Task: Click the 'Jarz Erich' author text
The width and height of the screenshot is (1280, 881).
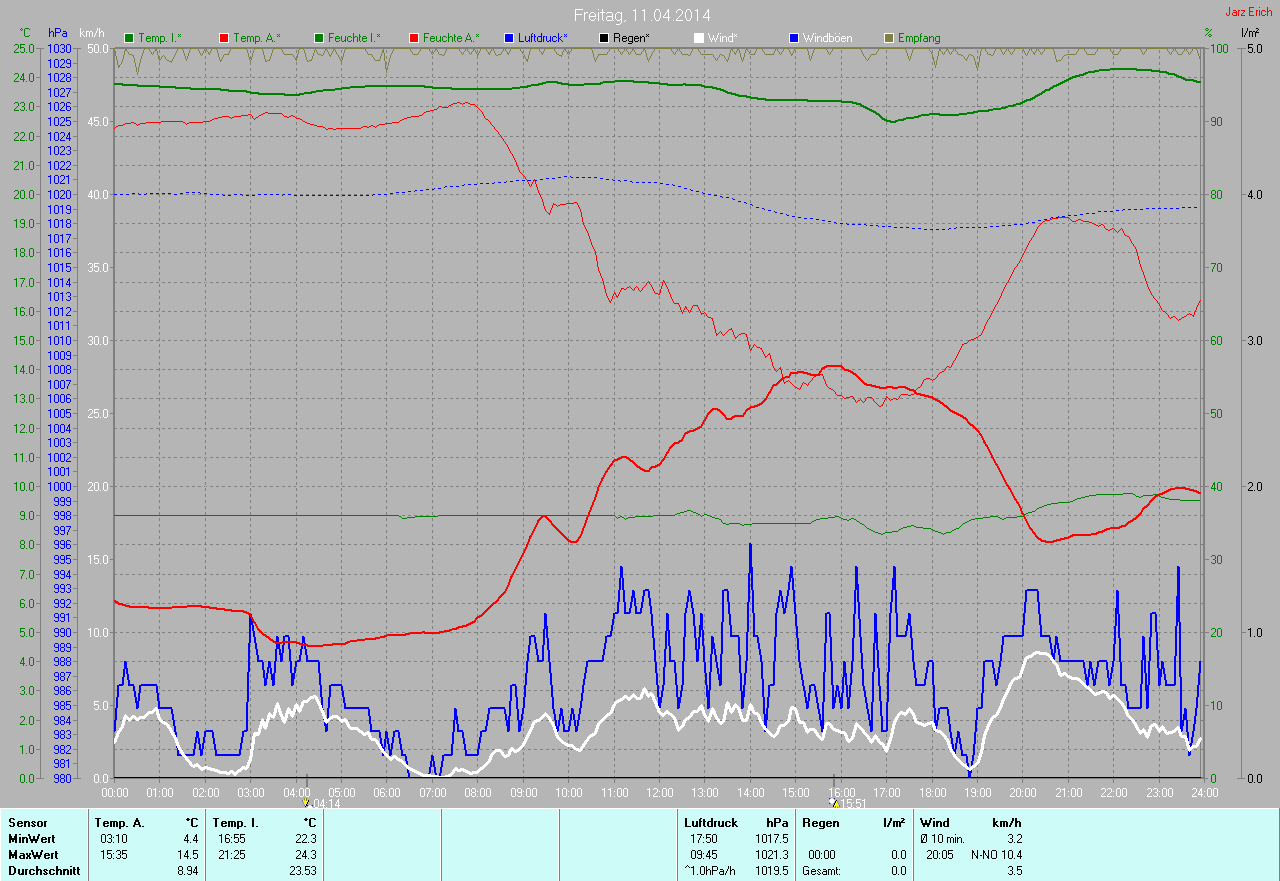Action: (1250, 11)
